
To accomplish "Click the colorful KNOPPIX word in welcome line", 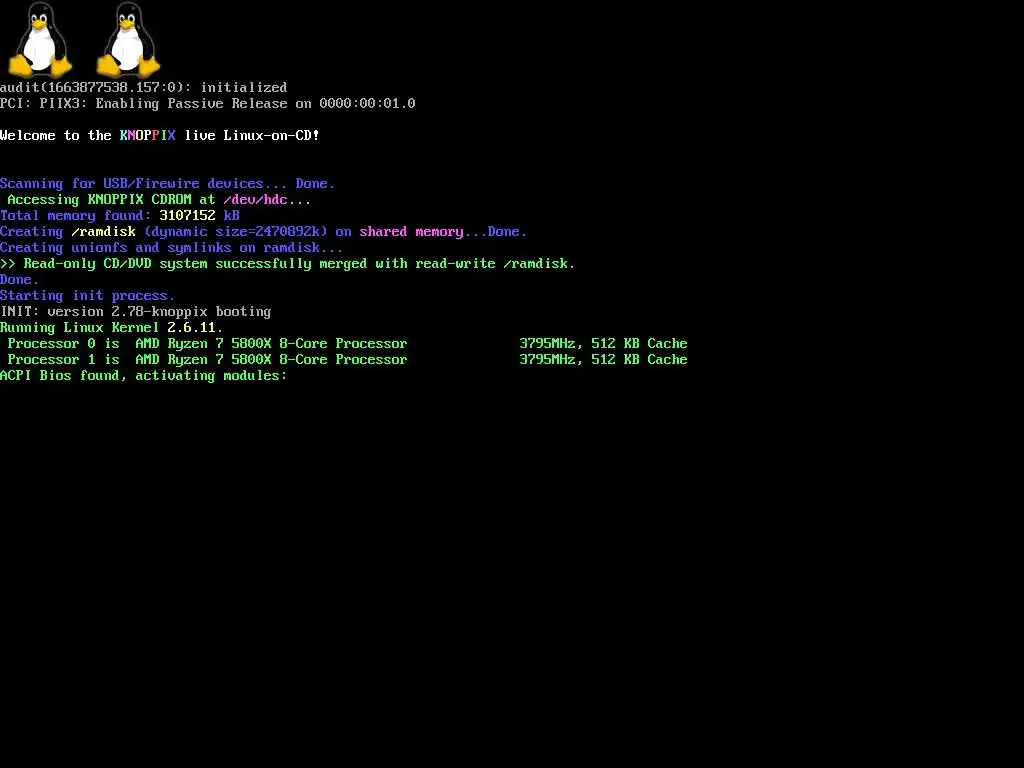I will 148,135.
